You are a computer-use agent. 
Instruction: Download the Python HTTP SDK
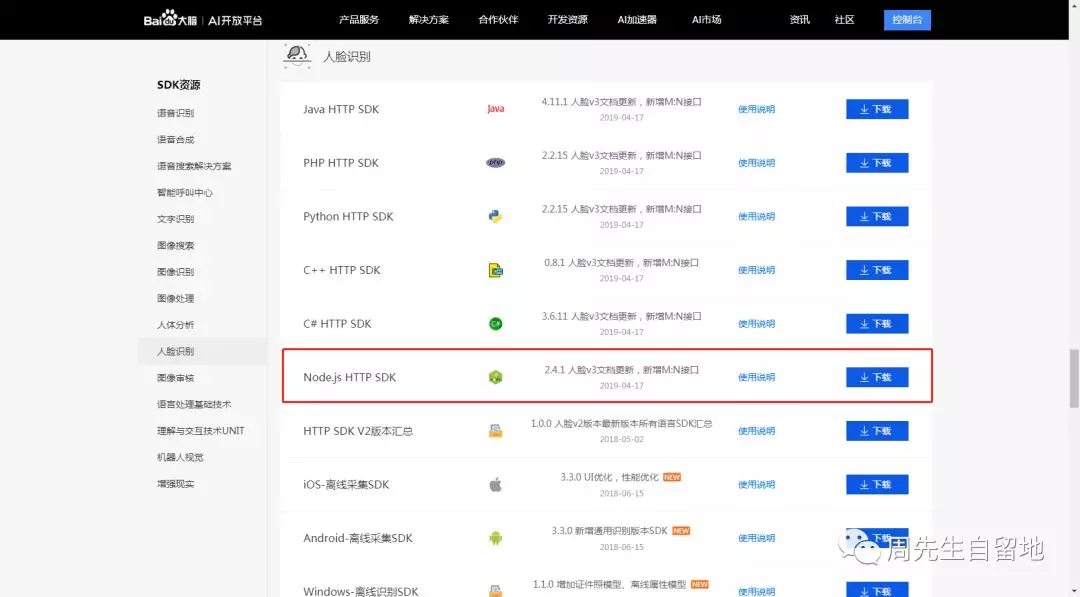coord(877,216)
